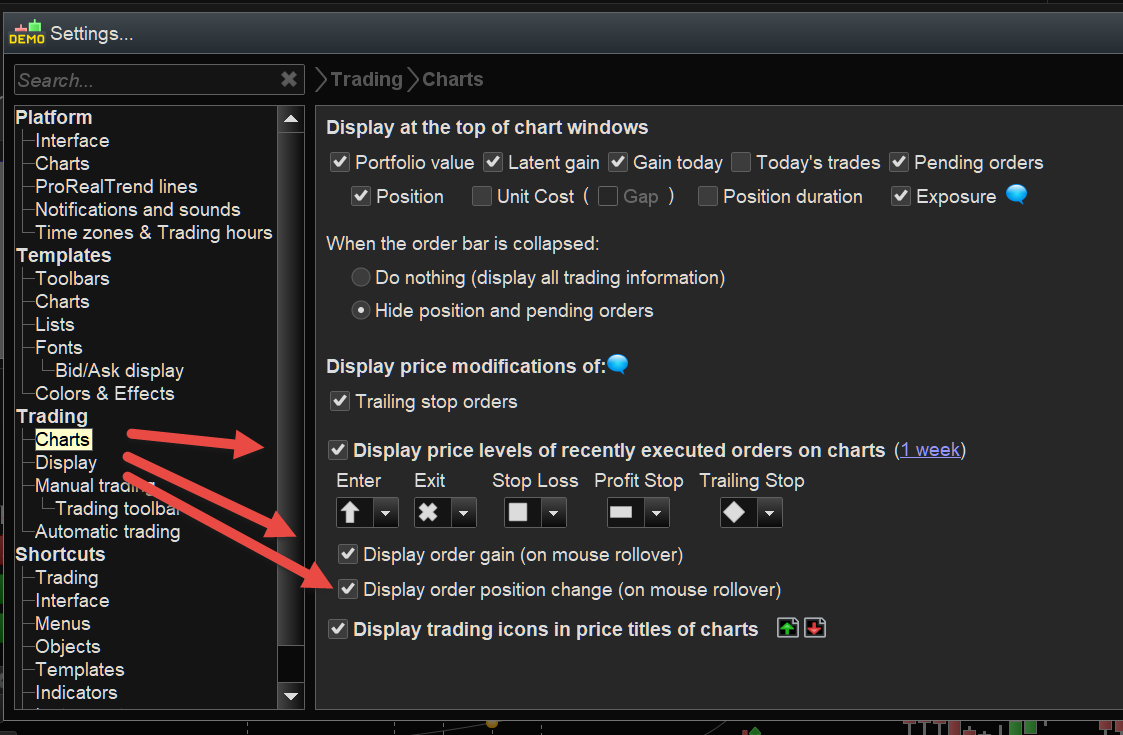Viewport: 1123px width, 735px height.
Task: Click the green up-arrow trading icon
Action: pos(788,629)
